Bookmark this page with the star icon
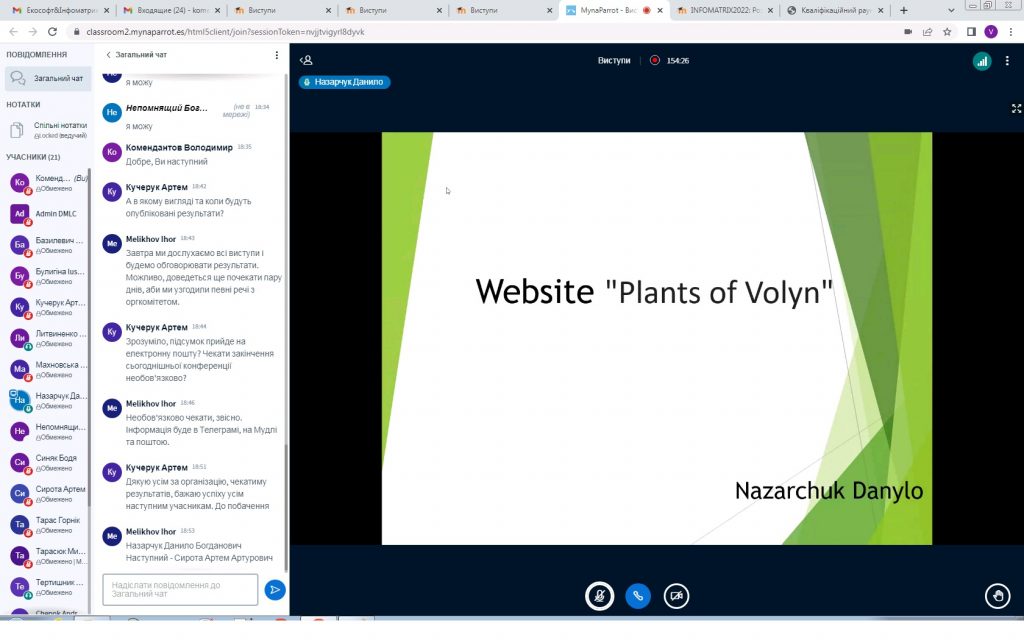Image resolution: width=1024 pixels, height=640 pixels. pyautogui.click(x=949, y=32)
